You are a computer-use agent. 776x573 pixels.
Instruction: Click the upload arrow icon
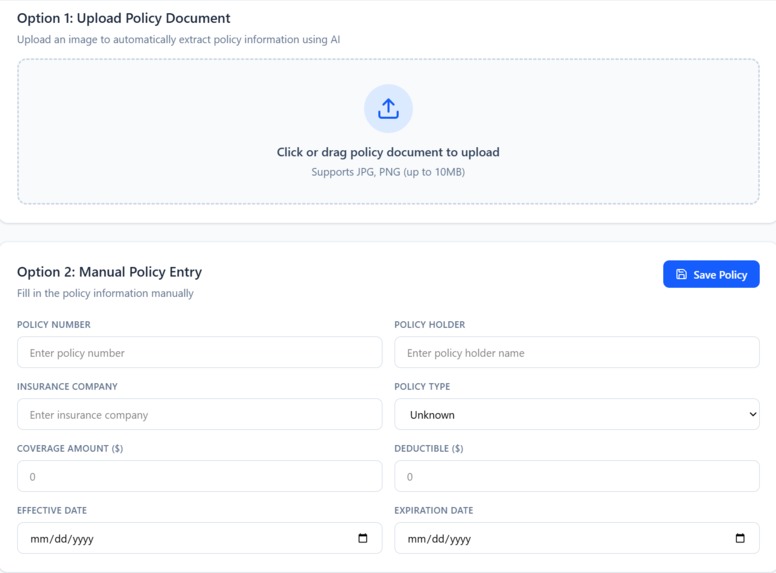coord(388,108)
